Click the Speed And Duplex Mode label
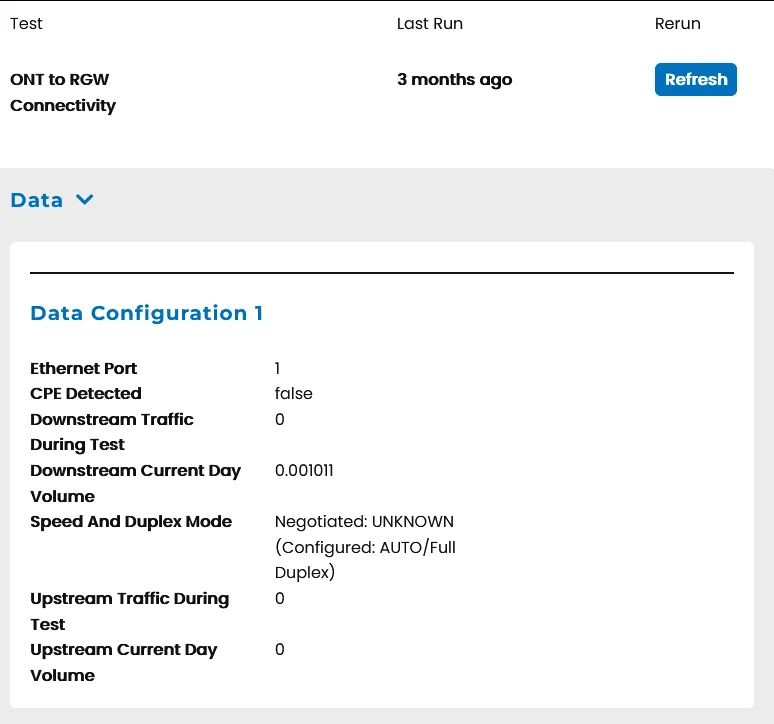Image resolution: width=774 pixels, height=724 pixels. coord(131,522)
